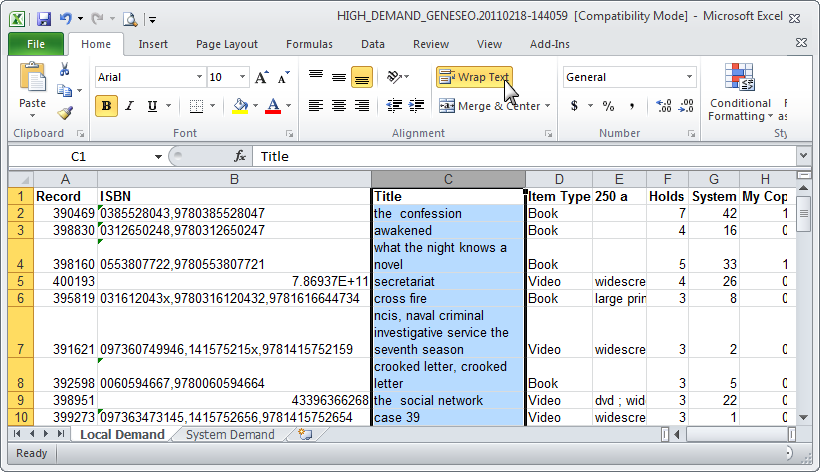Image resolution: width=820 pixels, height=472 pixels.
Task: Switch to the Data tab
Action: pyautogui.click(x=373, y=44)
